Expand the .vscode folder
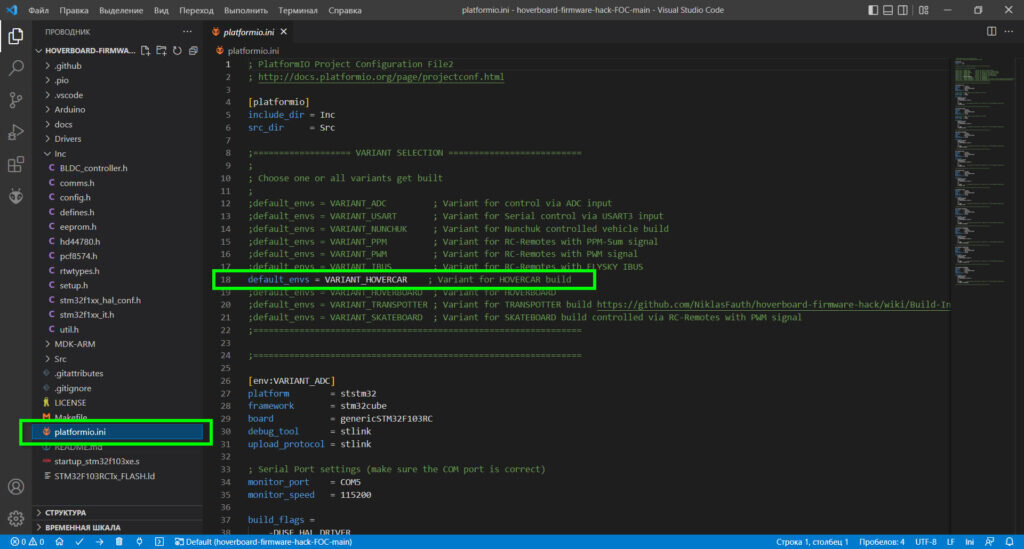1024x549 pixels. [118, 95]
